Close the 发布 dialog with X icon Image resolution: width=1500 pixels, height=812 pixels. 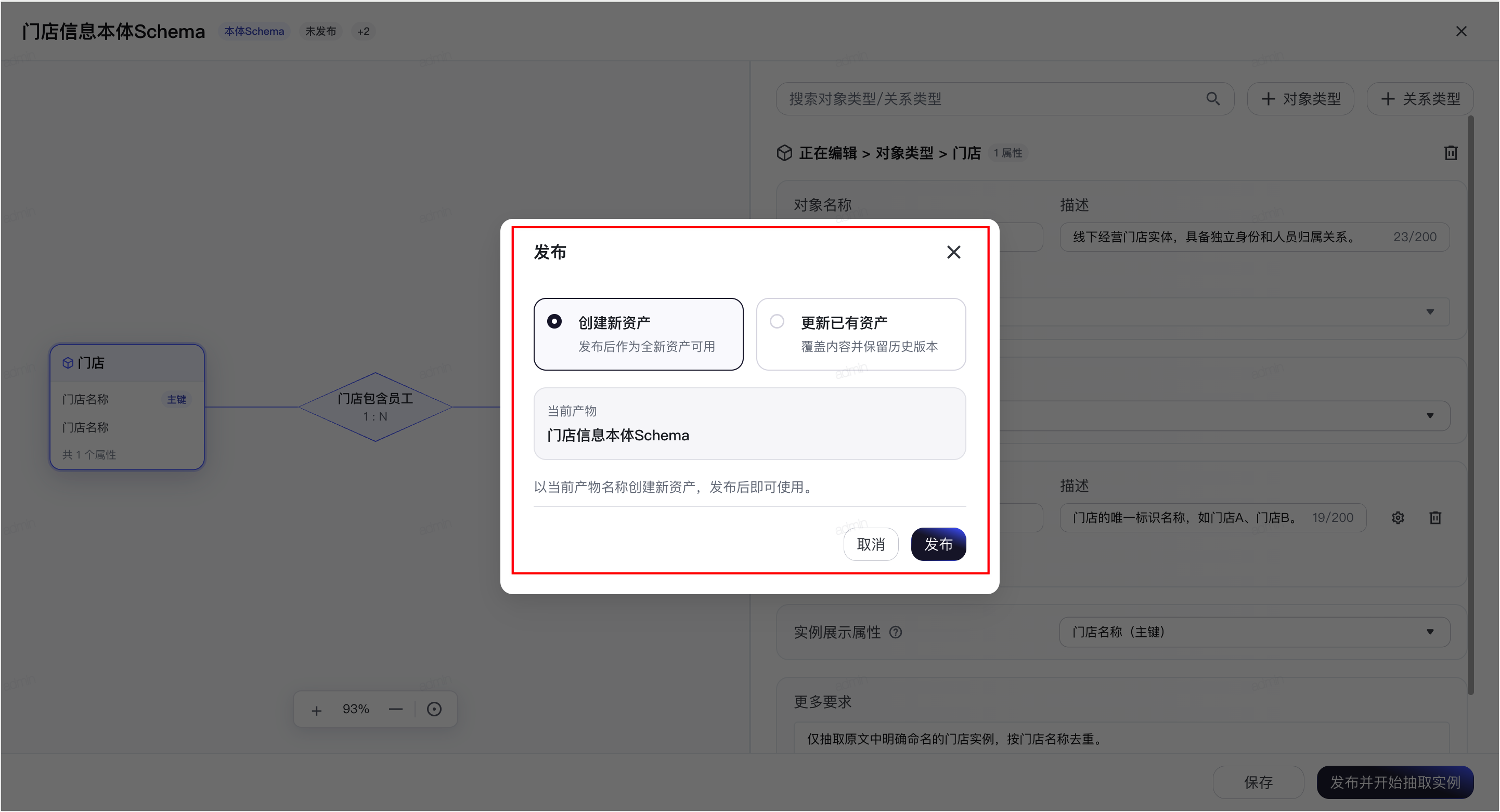[x=953, y=252]
